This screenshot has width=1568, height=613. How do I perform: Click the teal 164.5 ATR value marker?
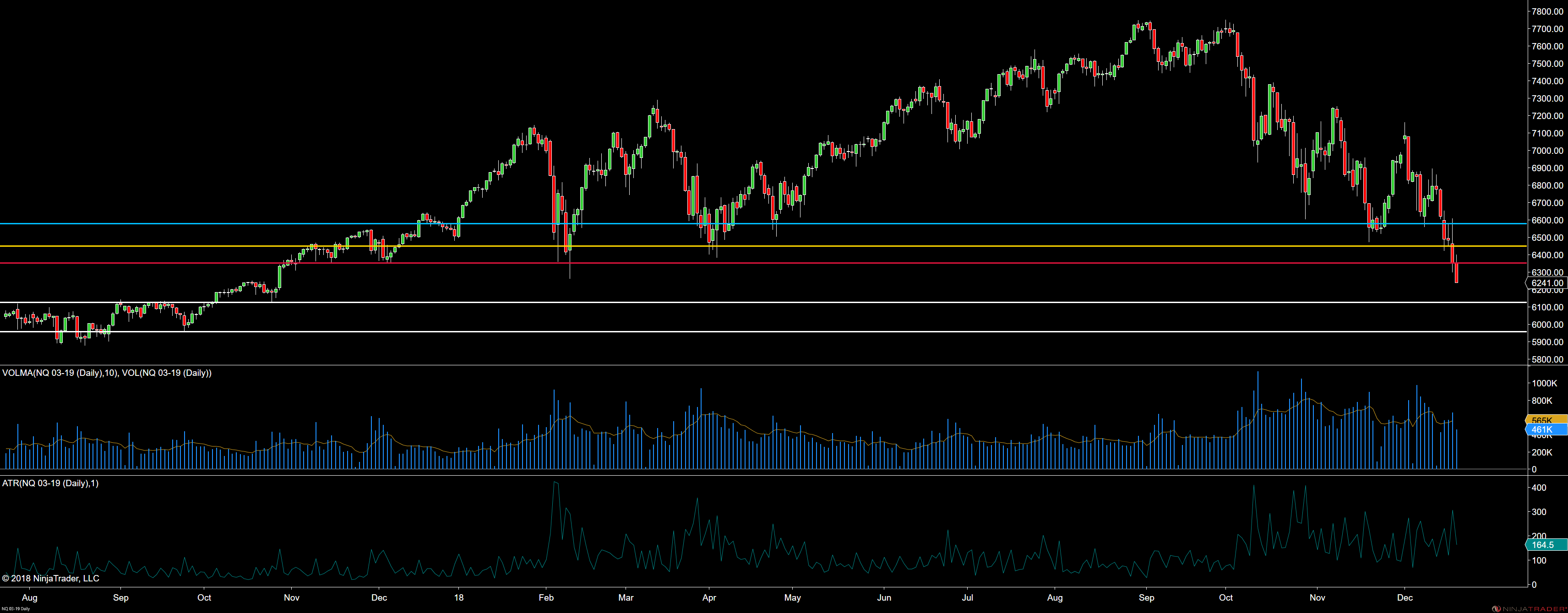click(1546, 545)
